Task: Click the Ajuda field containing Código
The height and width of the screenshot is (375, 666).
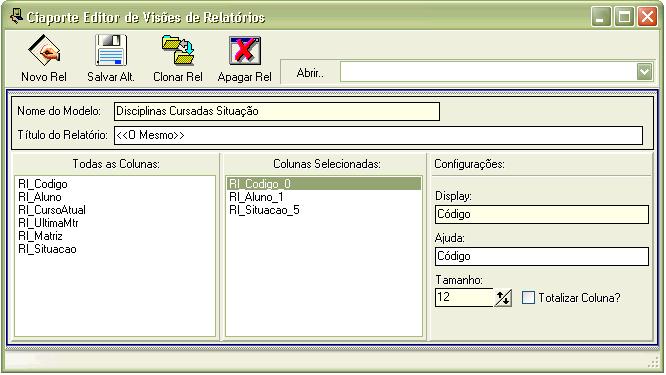Action: pyautogui.click(x=542, y=257)
